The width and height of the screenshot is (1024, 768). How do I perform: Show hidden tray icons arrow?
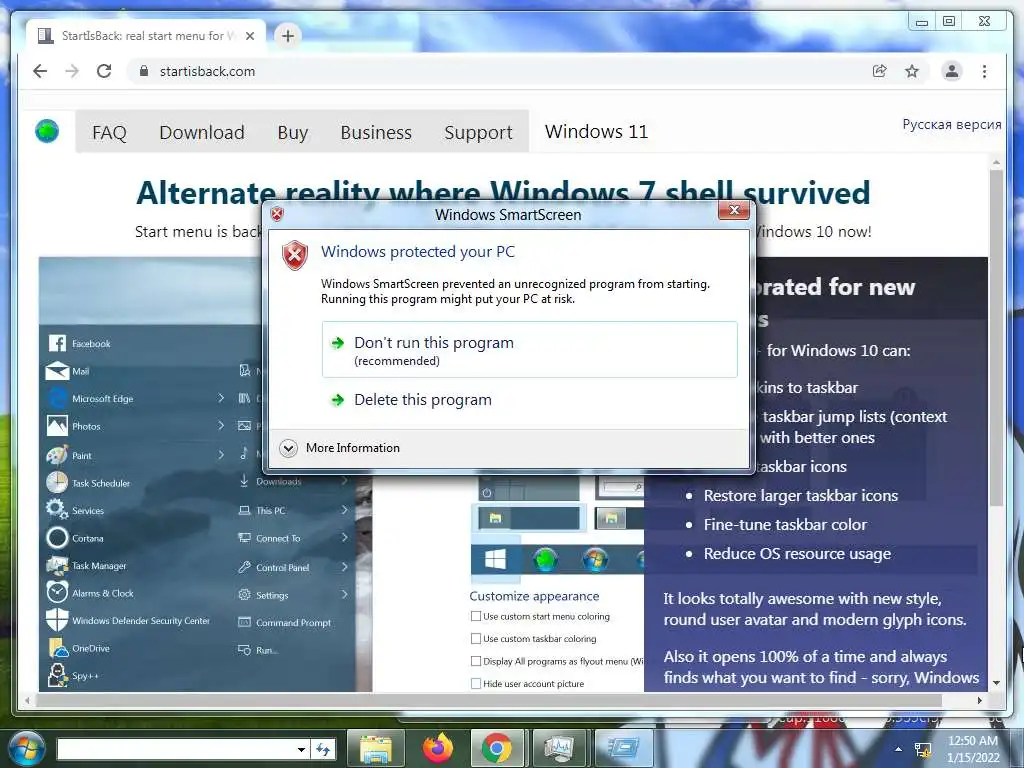pos(899,749)
